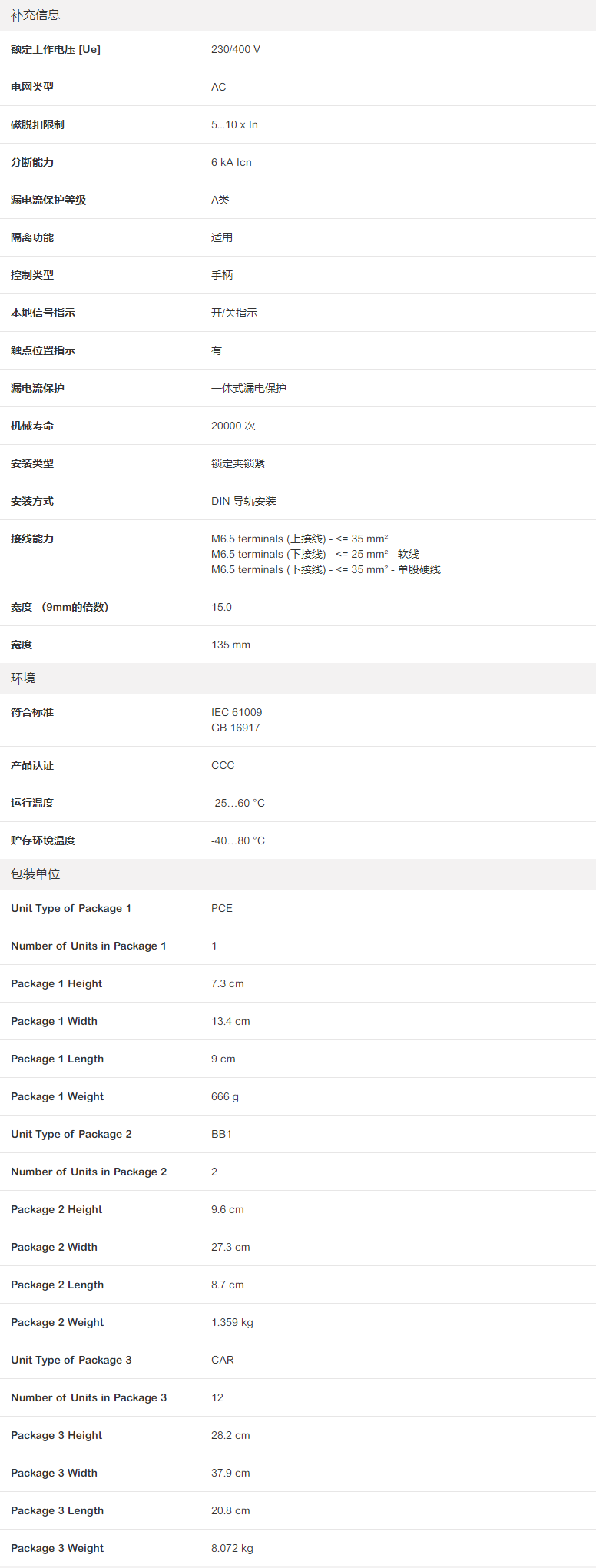
Task: Click the value 15.0
Action: click(x=221, y=607)
